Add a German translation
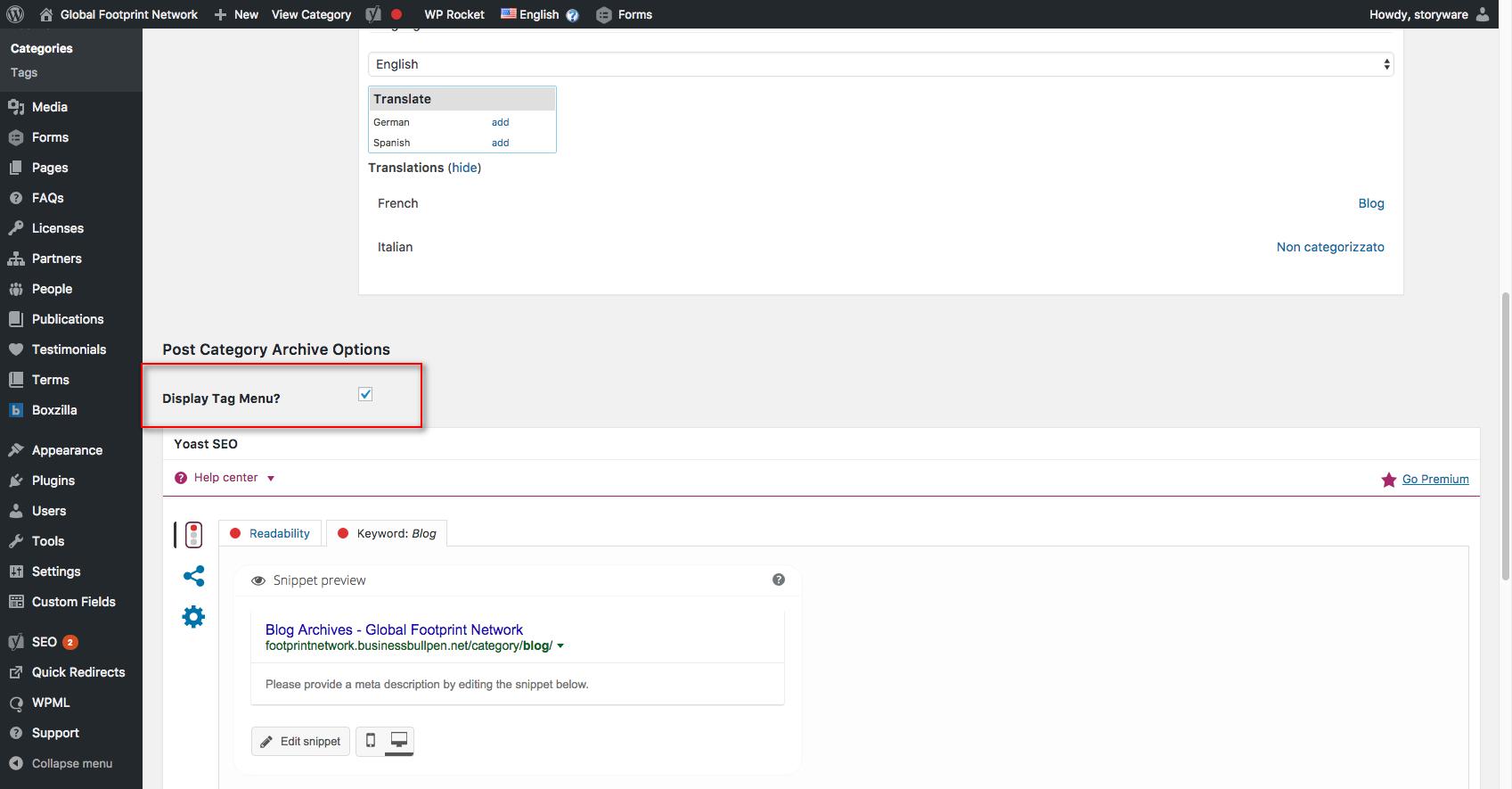1512x789 pixels. (501, 122)
